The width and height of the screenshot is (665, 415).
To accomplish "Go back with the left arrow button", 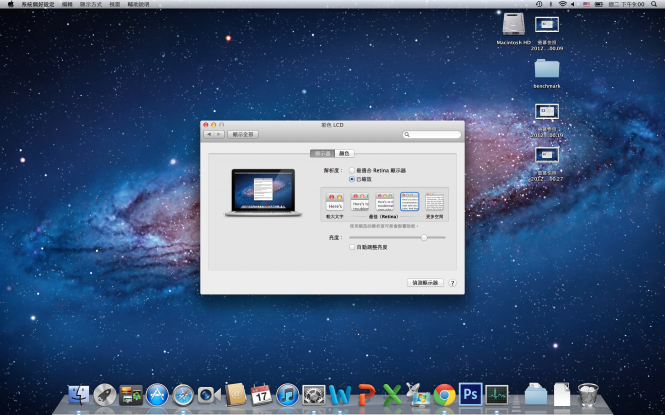I will [209, 134].
